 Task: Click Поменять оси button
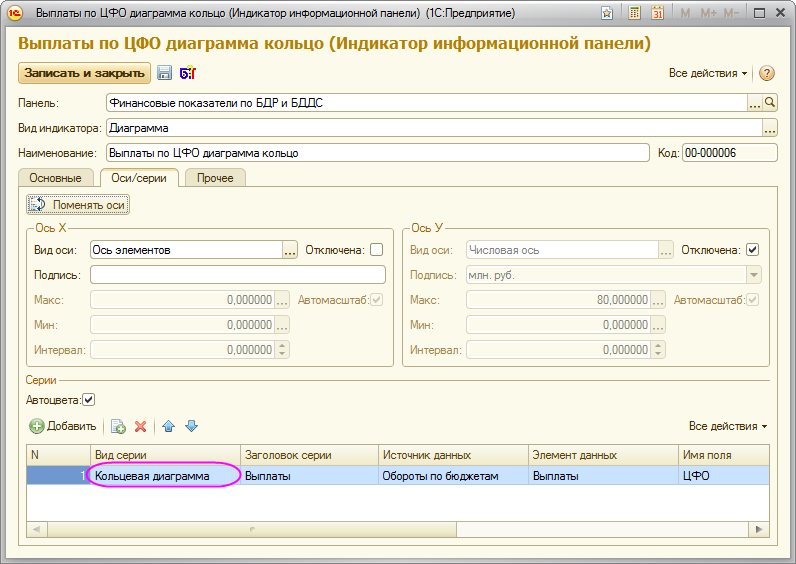(x=78, y=205)
